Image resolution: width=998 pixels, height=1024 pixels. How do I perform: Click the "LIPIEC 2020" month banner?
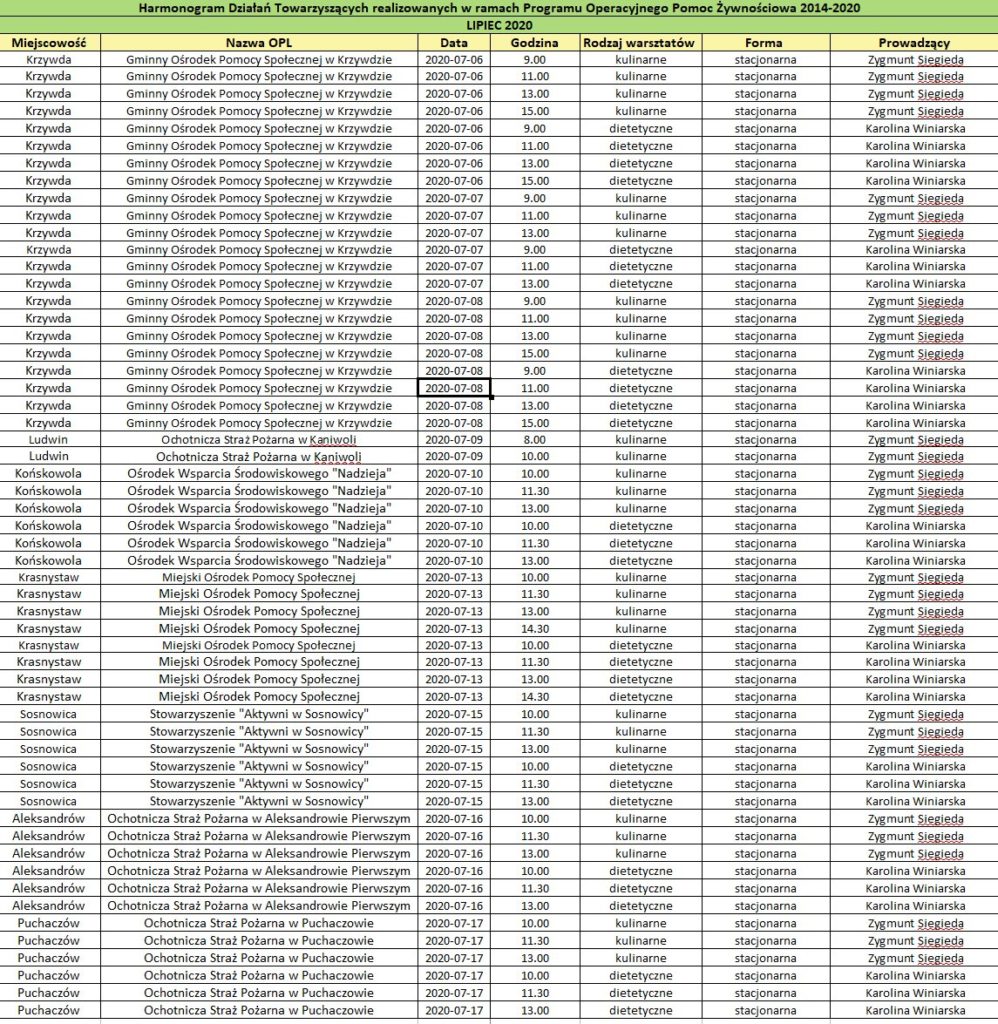pos(499,25)
